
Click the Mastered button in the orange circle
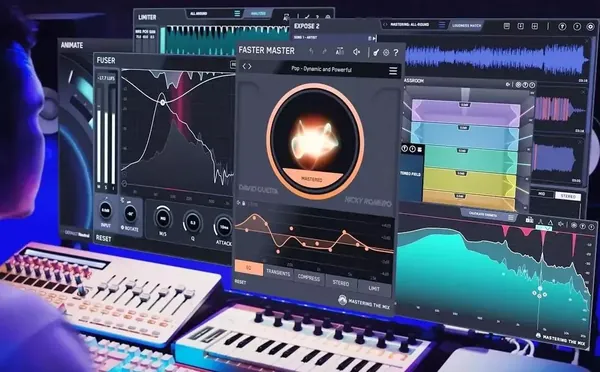point(312,179)
